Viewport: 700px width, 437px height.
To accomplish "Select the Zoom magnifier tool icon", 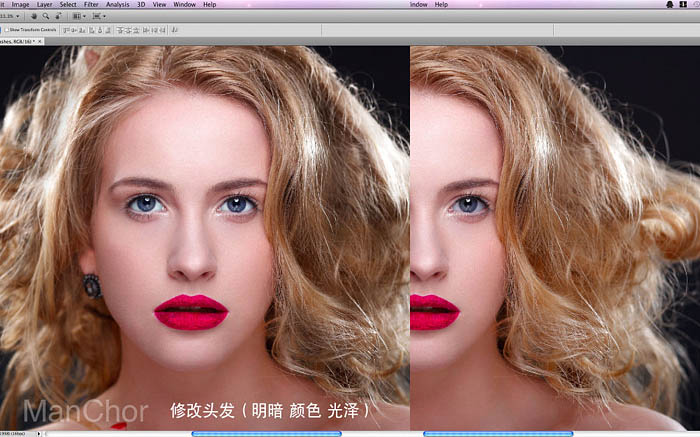I will [46, 16].
